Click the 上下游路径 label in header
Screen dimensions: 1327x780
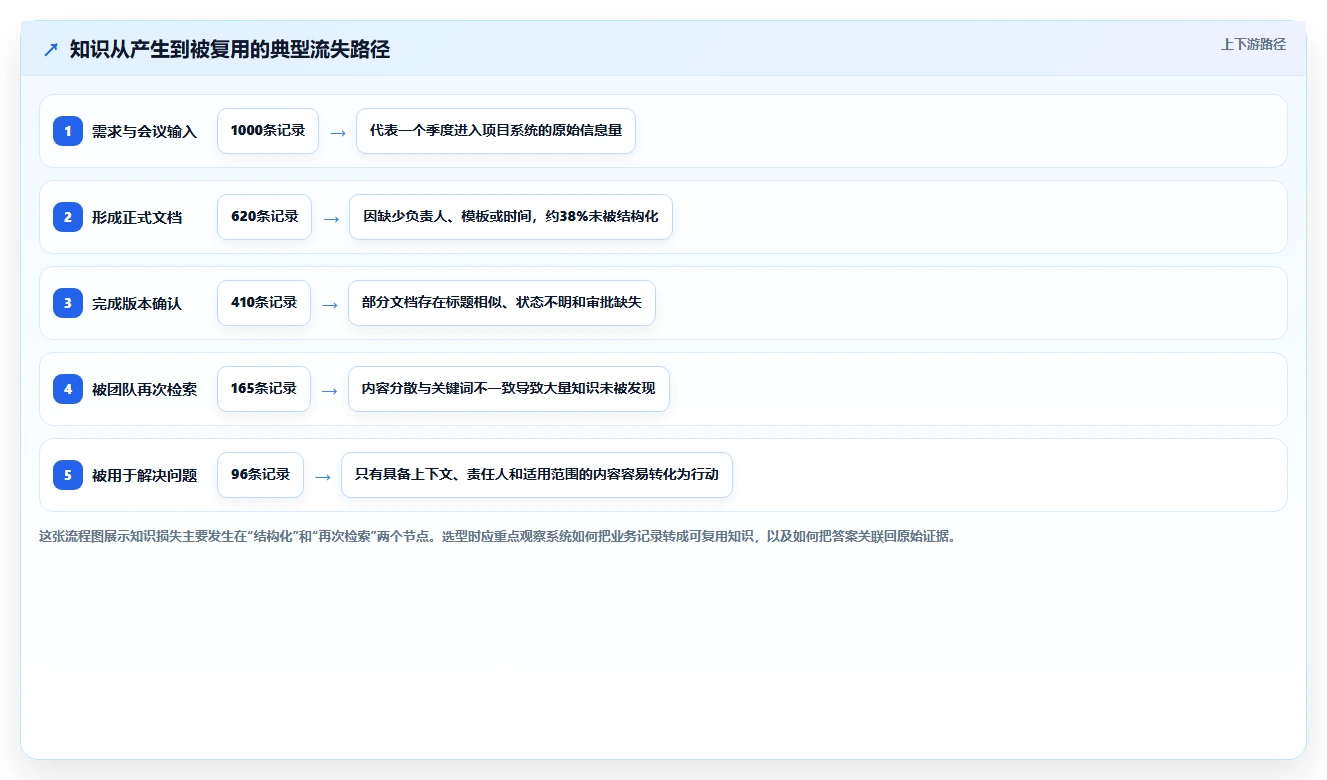click(1253, 44)
